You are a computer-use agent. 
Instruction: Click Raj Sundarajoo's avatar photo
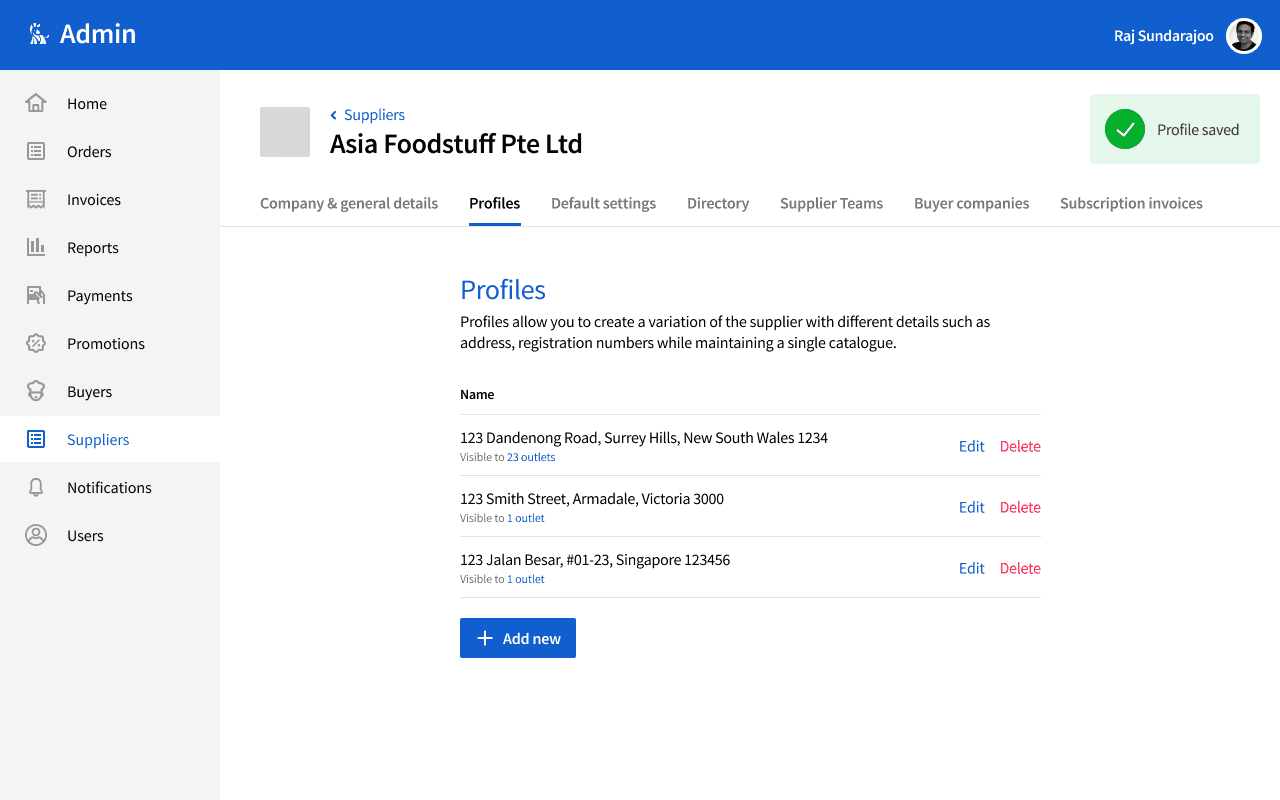[1243, 36]
